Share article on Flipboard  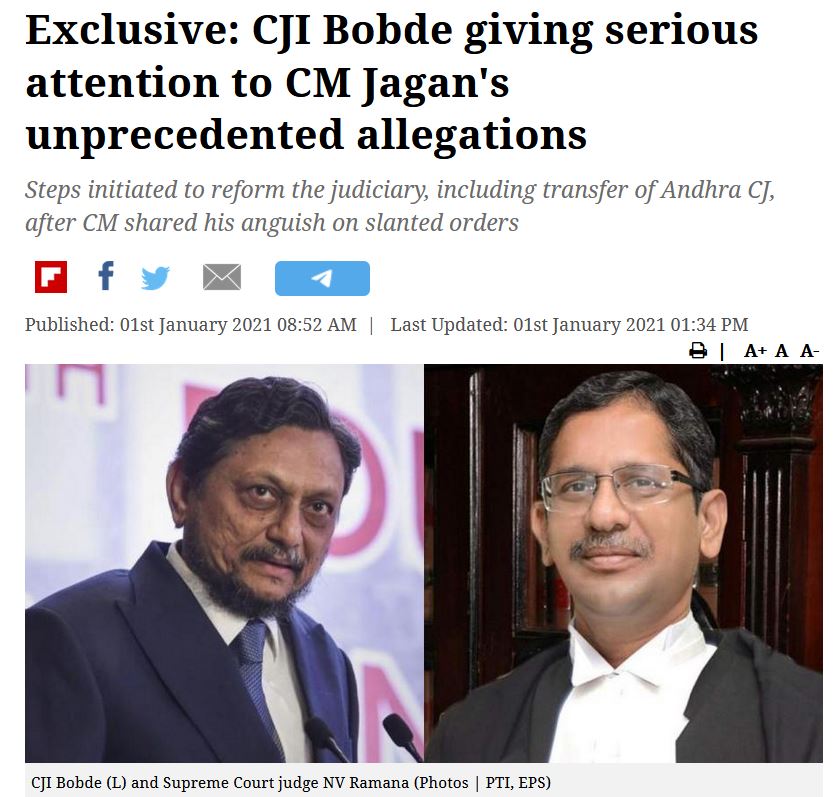(x=51, y=277)
